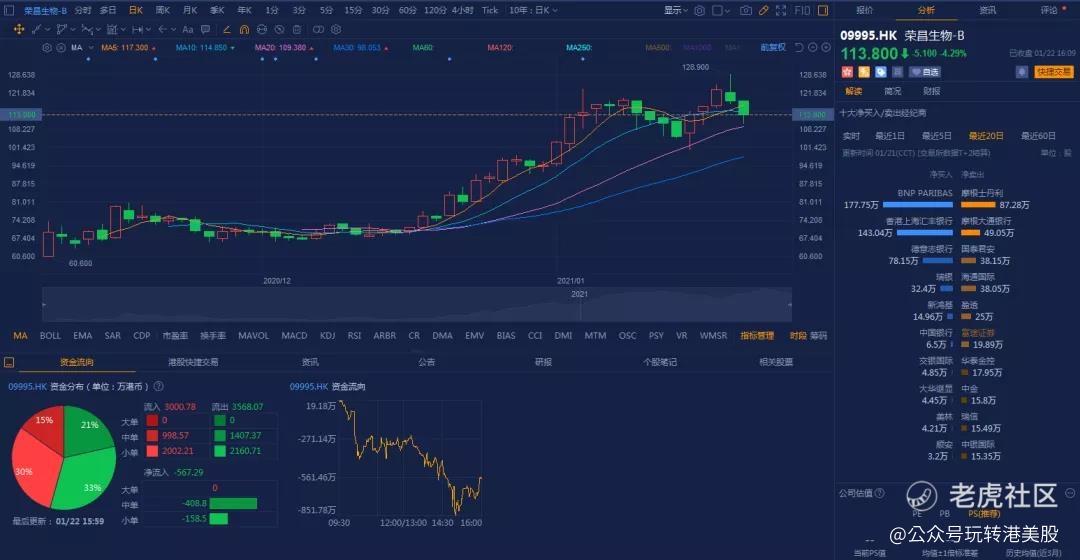Expand the polyline shape tool dropdown
Image resolution: width=1080 pixels, height=560 pixels.
click(74, 30)
